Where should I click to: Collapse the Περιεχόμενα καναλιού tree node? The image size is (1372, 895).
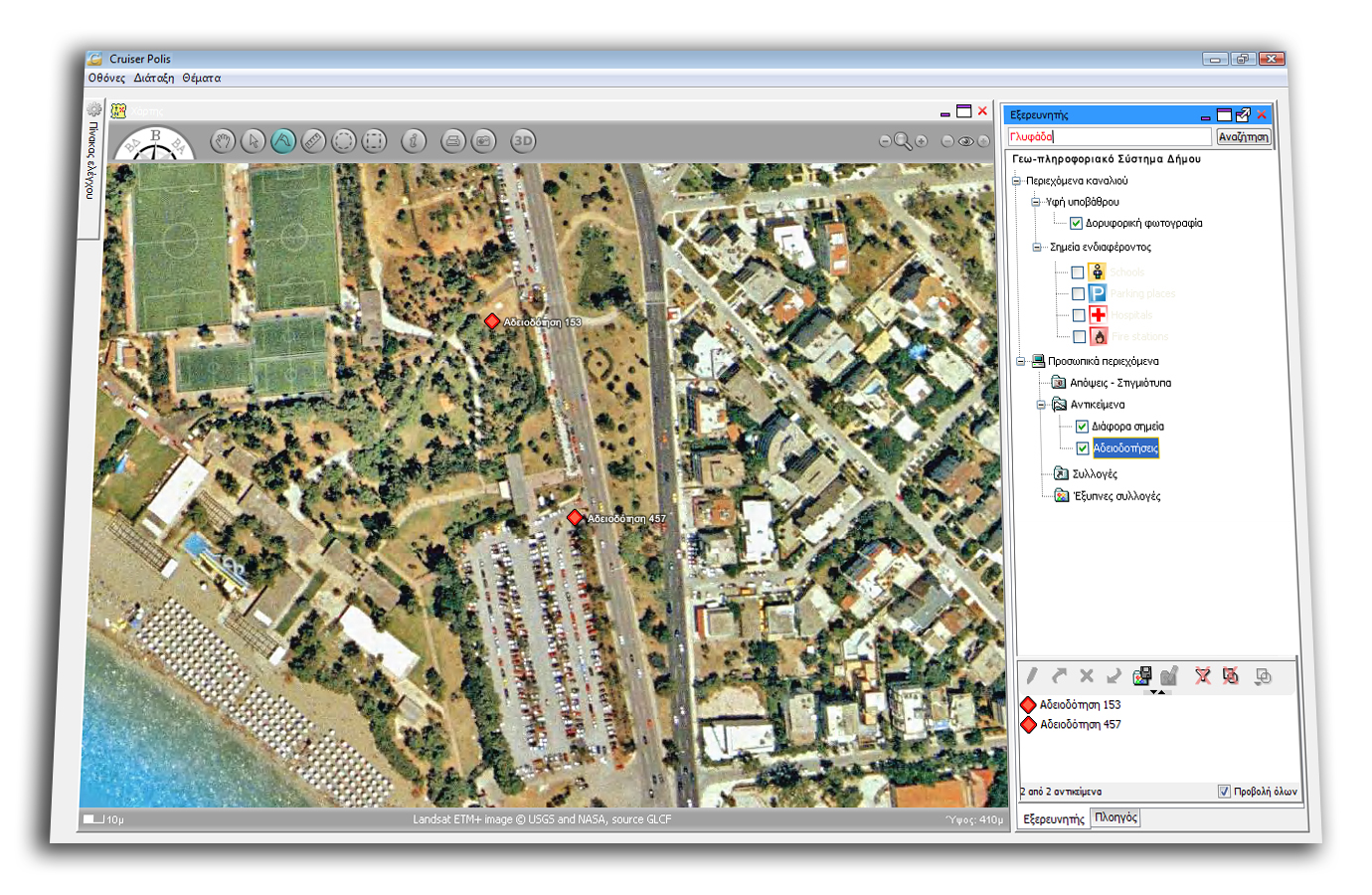tap(1016, 180)
